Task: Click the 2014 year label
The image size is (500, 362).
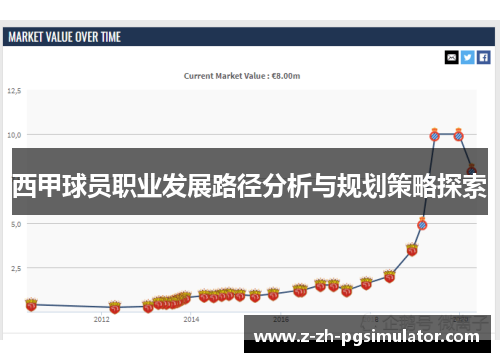Action: (x=191, y=319)
